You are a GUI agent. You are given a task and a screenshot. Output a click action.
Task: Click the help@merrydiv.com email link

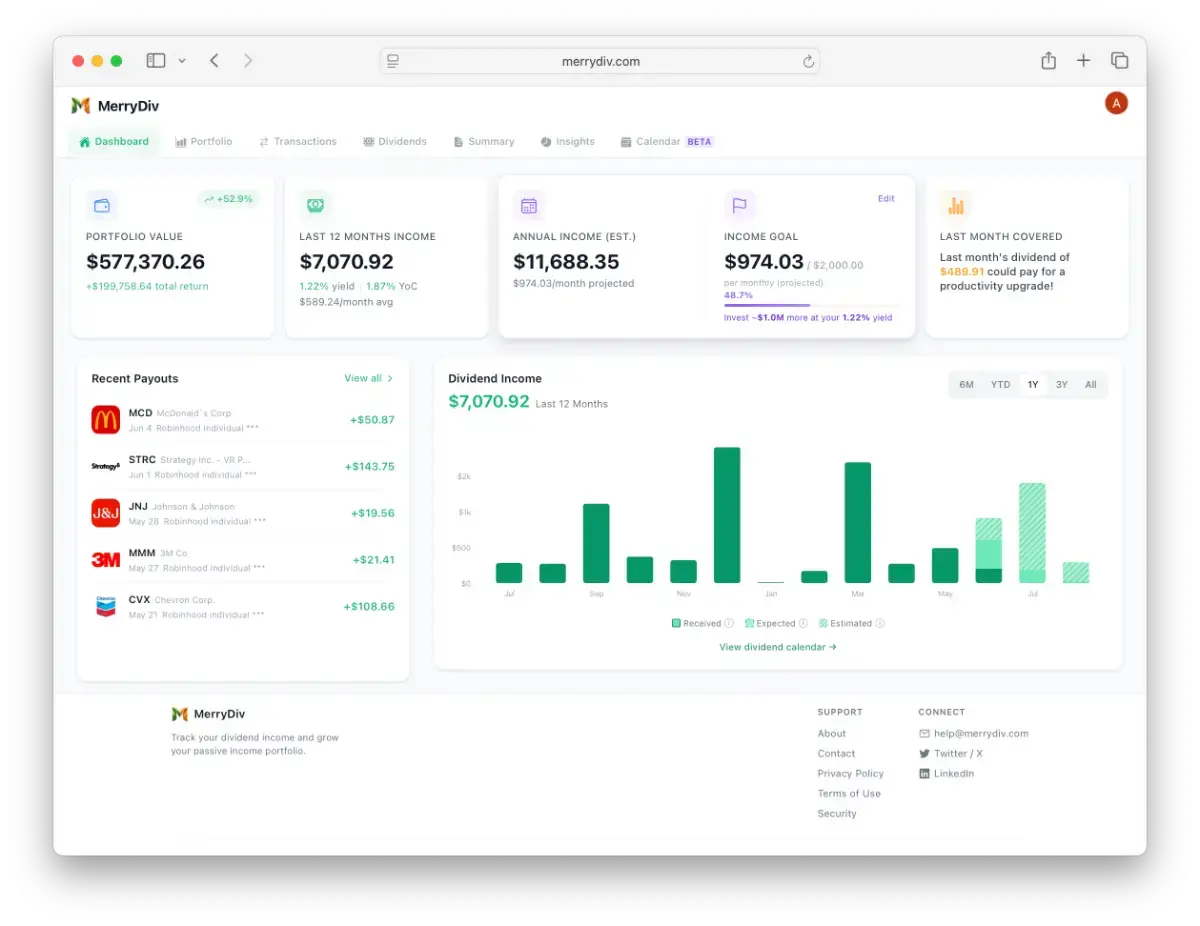(x=974, y=734)
